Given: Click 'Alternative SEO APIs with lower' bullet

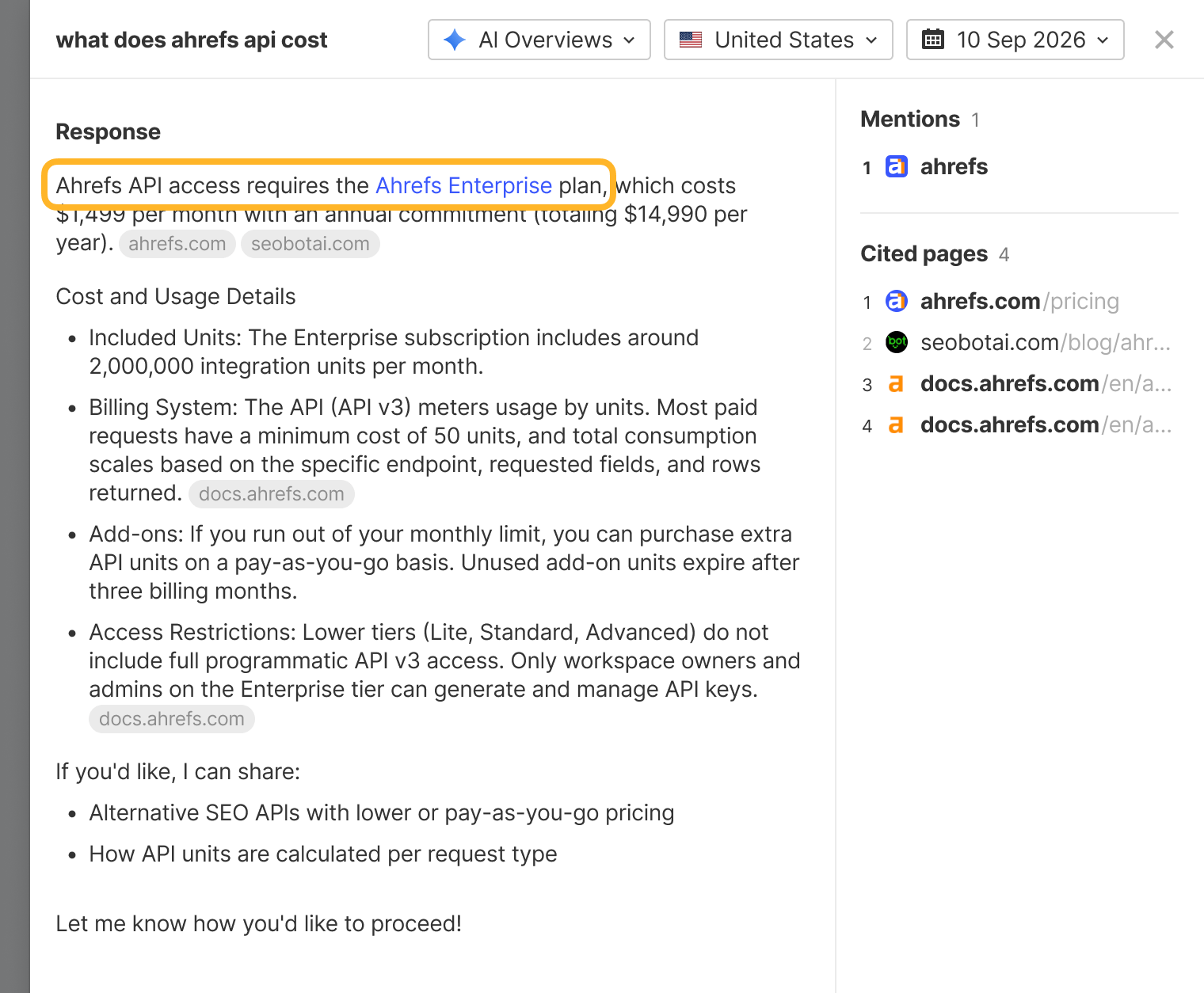Looking at the screenshot, I should tap(382, 812).
